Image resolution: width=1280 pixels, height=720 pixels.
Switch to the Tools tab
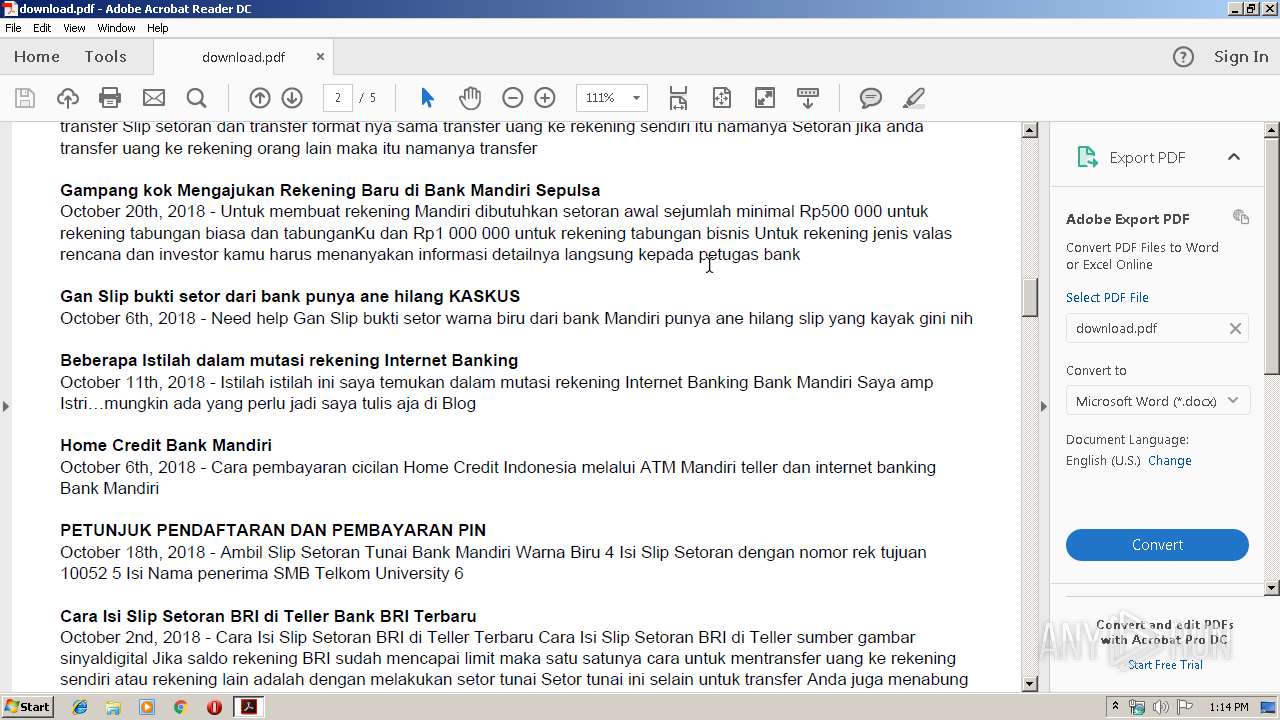tap(105, 57)
